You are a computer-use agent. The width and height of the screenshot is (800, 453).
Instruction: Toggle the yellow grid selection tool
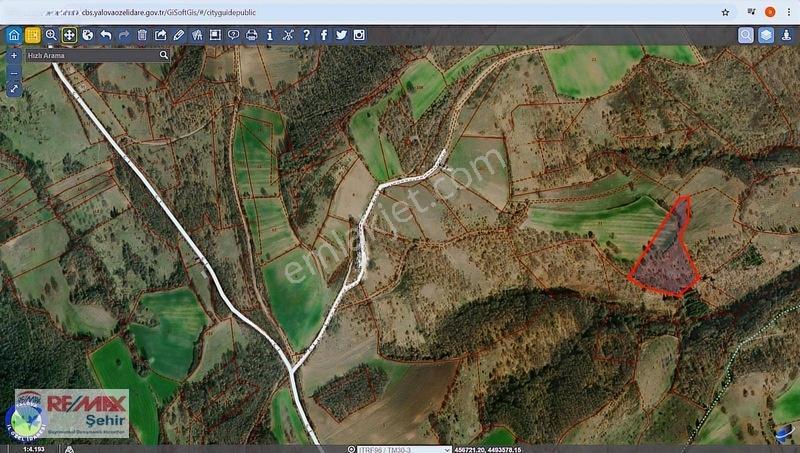pyautogui.click(x=33, y=35)
